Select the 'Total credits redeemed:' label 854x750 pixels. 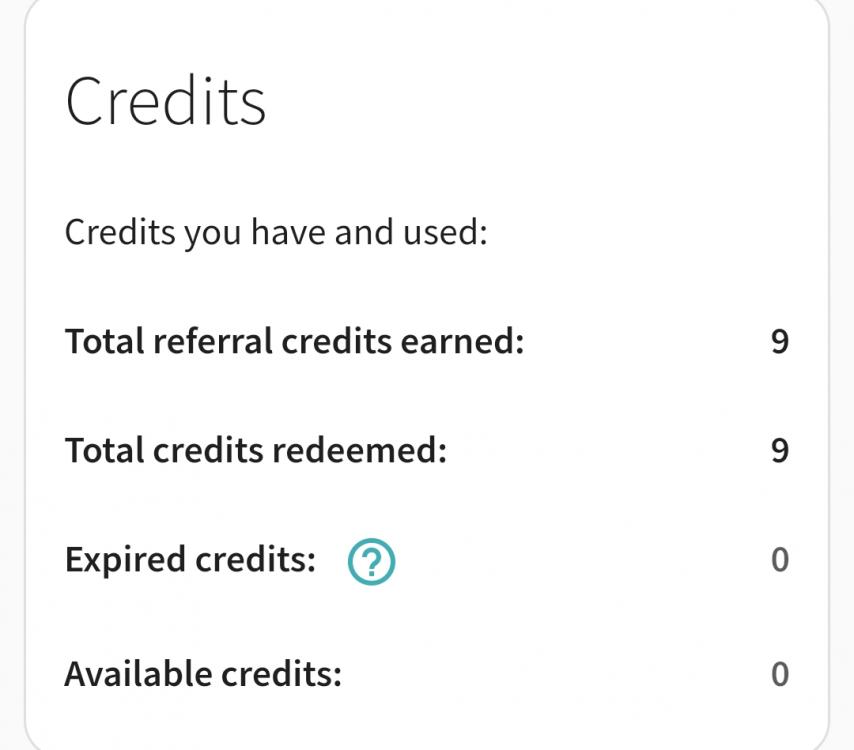pyautogui.click(x=255, y=451)
